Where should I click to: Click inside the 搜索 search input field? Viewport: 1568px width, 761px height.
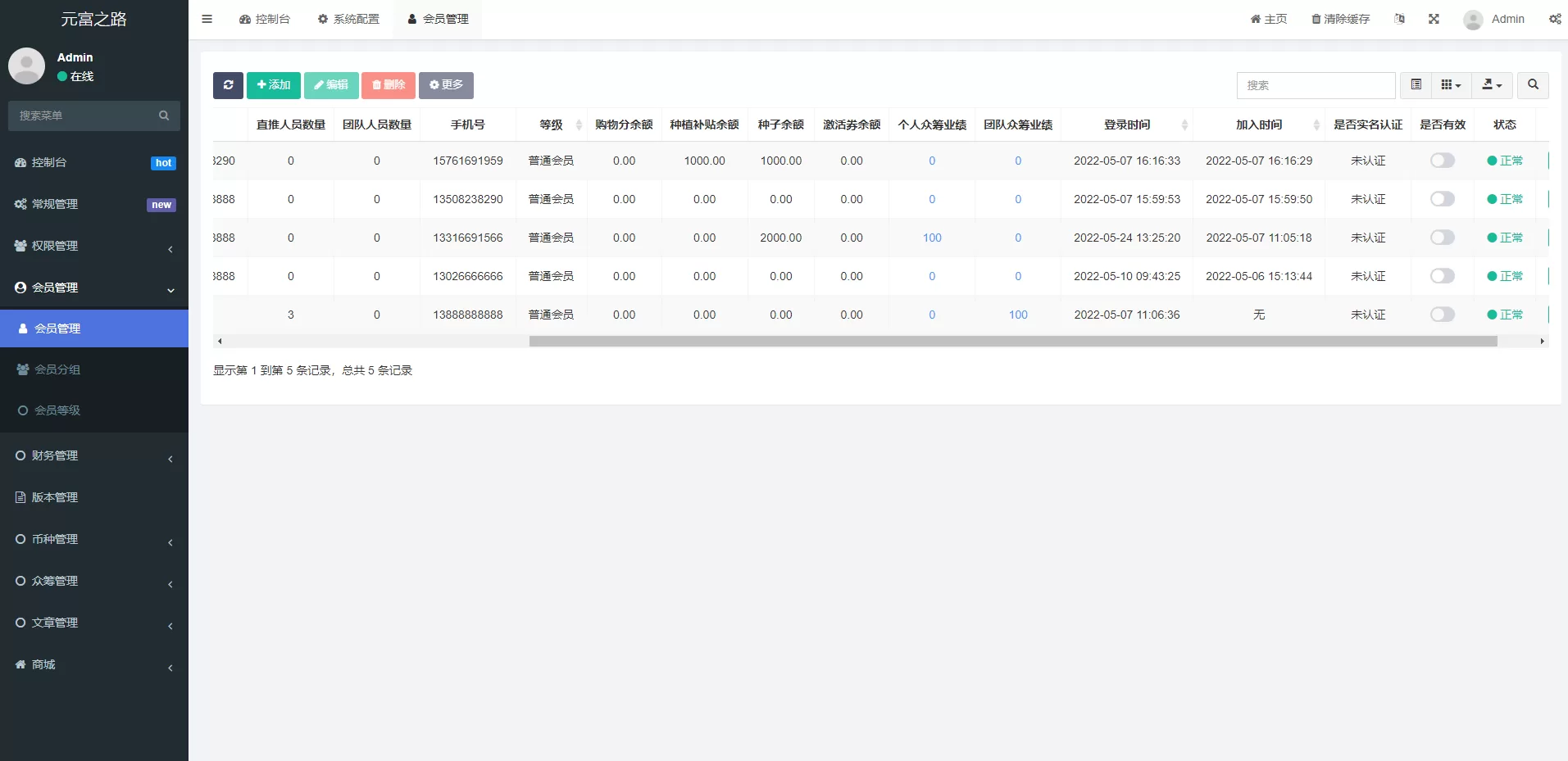click(1316, 85)
